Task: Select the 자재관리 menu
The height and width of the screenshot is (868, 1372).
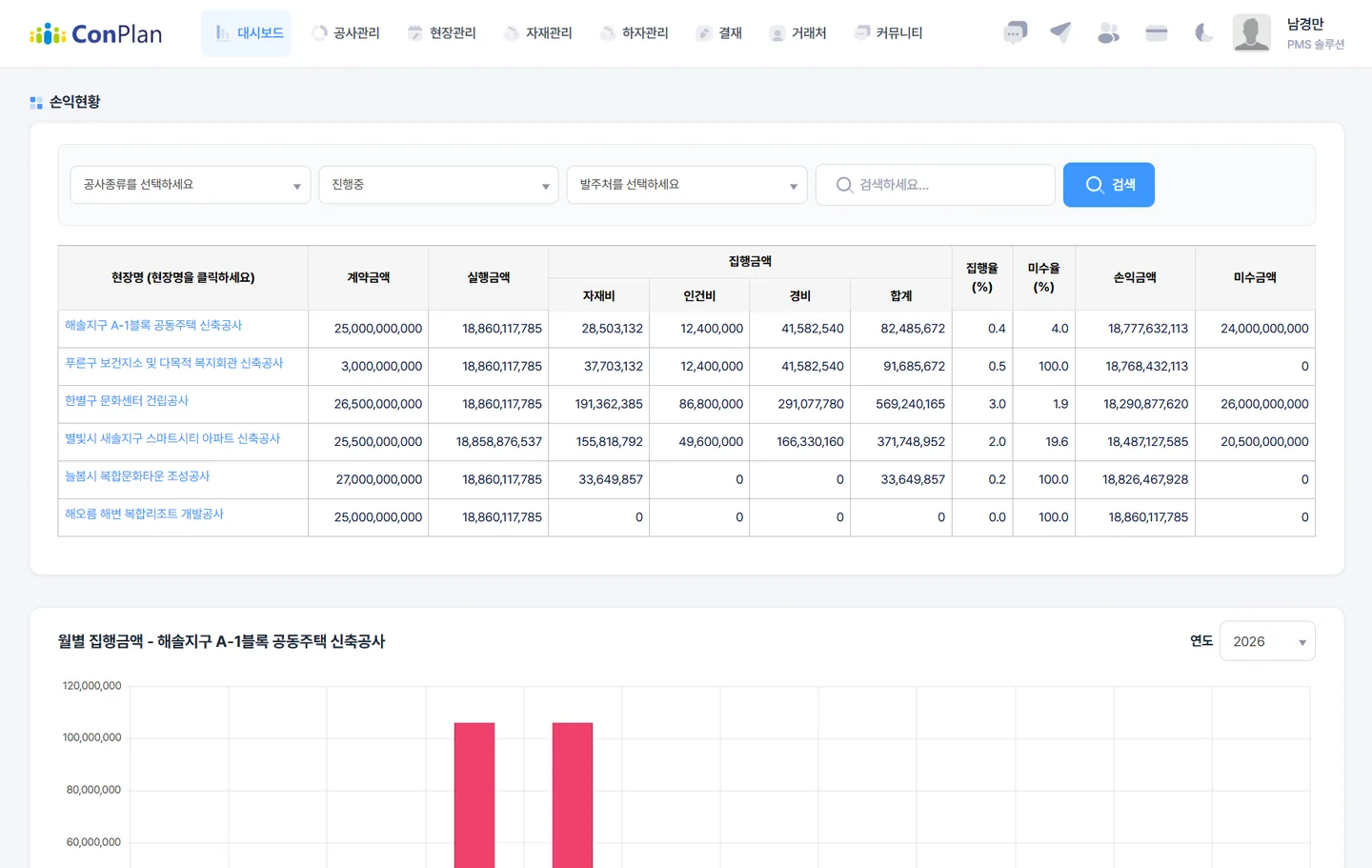Action: pyautogui.click(x=538, y=33)
